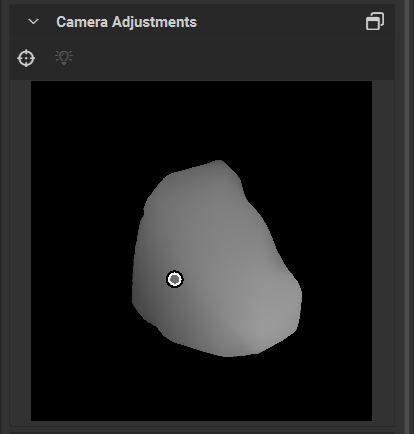Click the dark margin right of preview
Screen dimensions: 414x434
coord(383,250)
